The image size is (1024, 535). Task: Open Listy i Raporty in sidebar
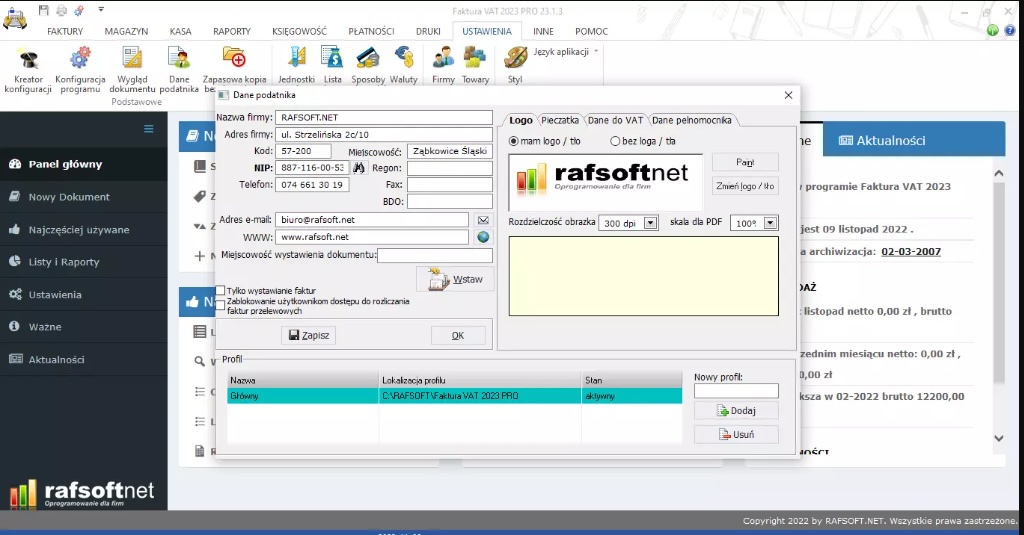(84, 262)
